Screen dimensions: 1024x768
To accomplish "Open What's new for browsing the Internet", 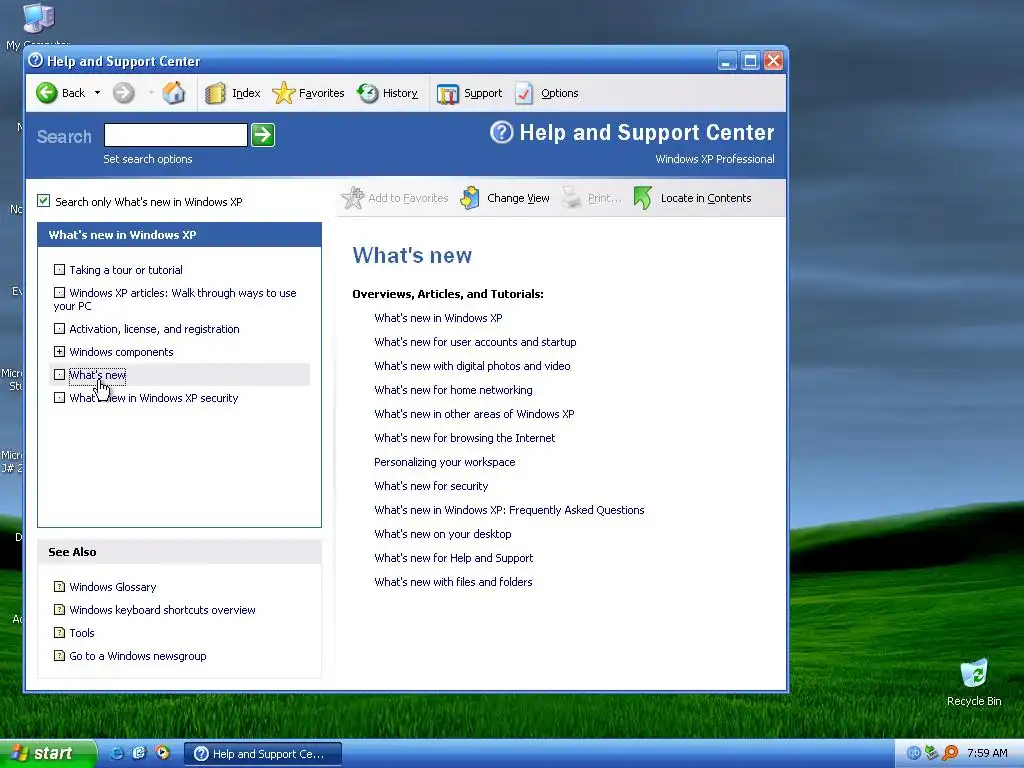I will (x=464, y=438).
